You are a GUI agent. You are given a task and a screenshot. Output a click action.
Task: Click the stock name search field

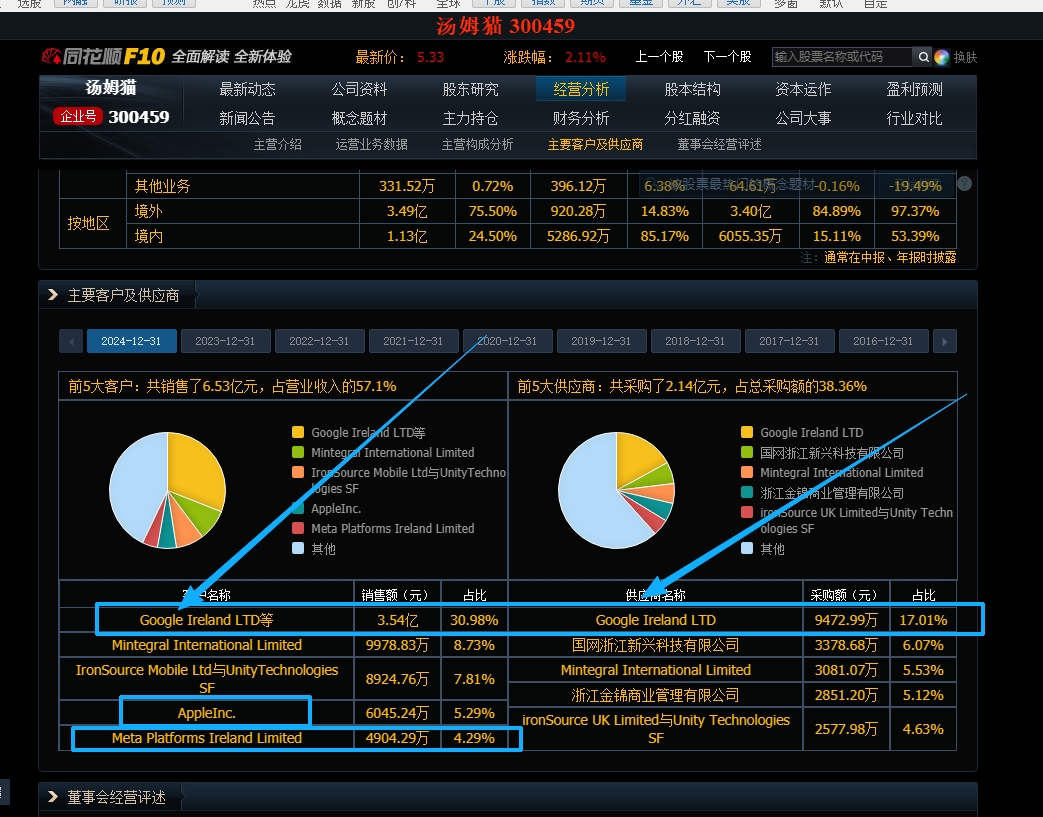pyautogui.click(x=842, y=57)
